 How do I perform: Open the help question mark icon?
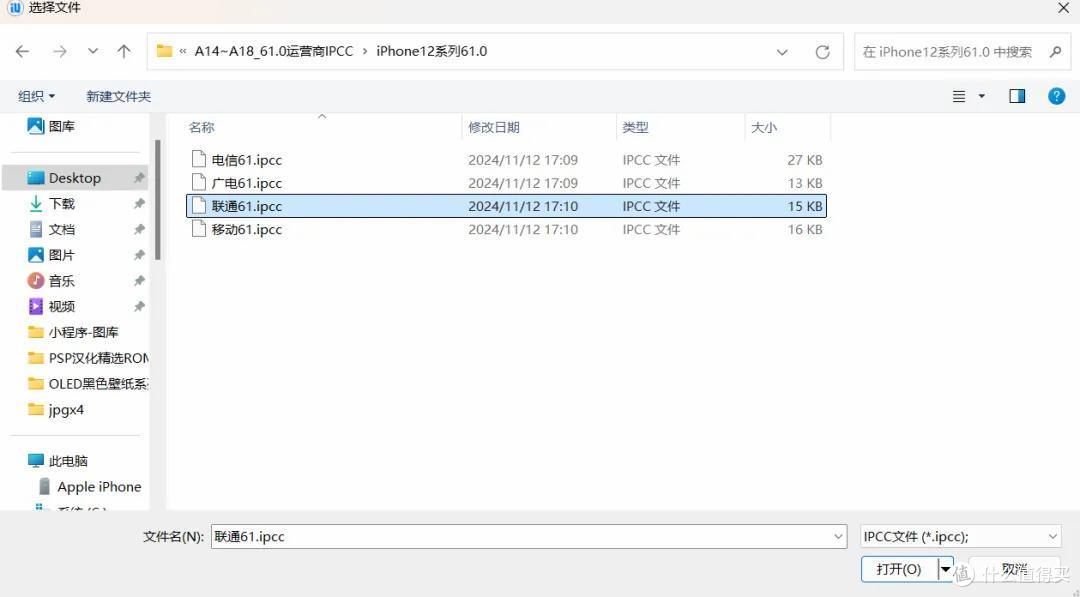(x=1056, y=96)
